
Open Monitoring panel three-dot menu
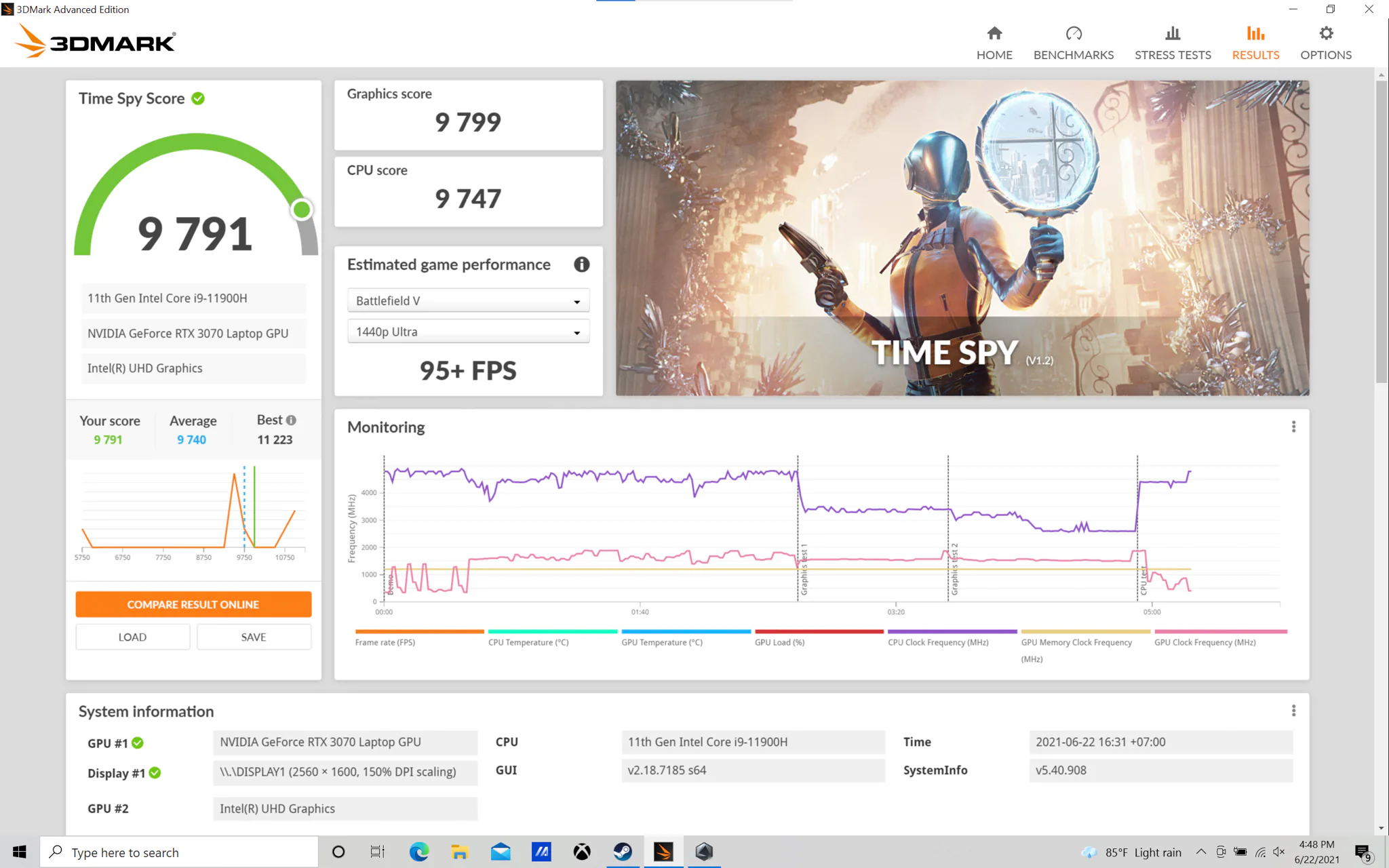click(x=1293, y=427)
